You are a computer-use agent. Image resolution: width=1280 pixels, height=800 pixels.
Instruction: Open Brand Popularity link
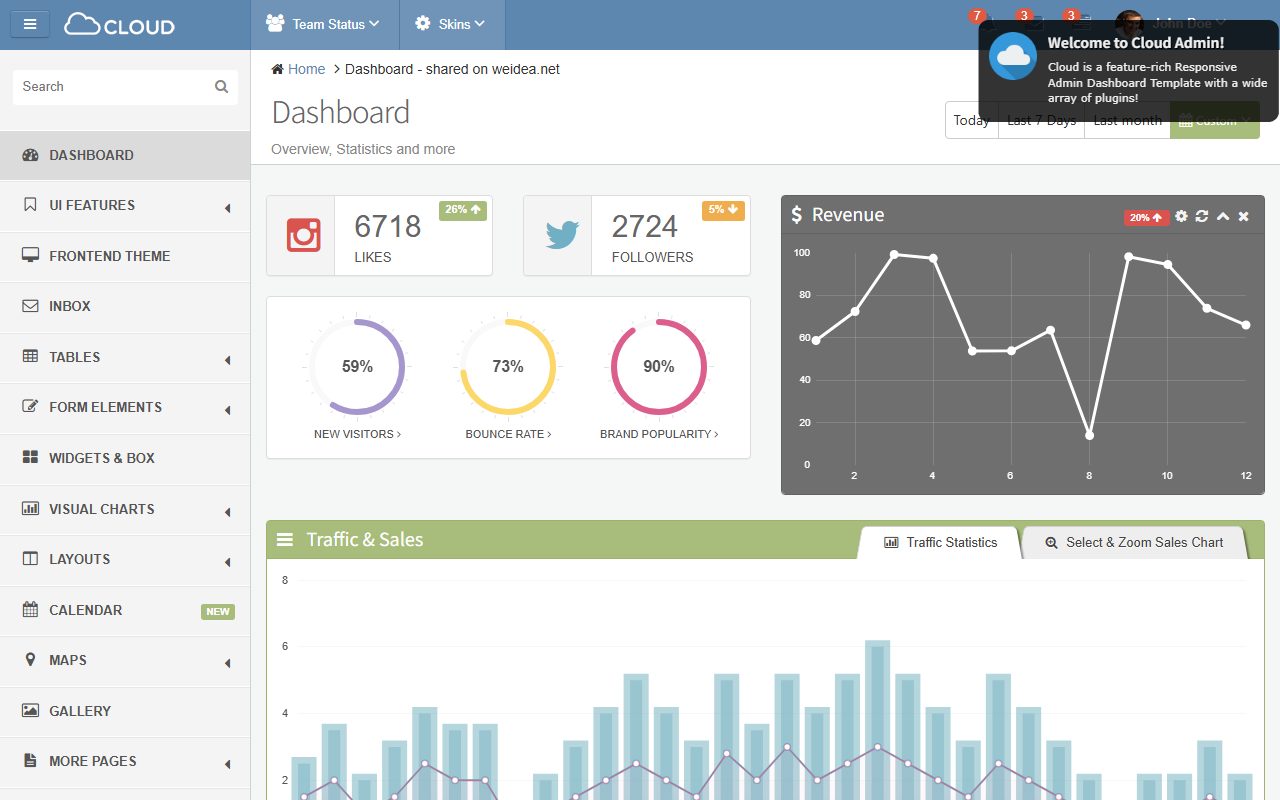659,434
